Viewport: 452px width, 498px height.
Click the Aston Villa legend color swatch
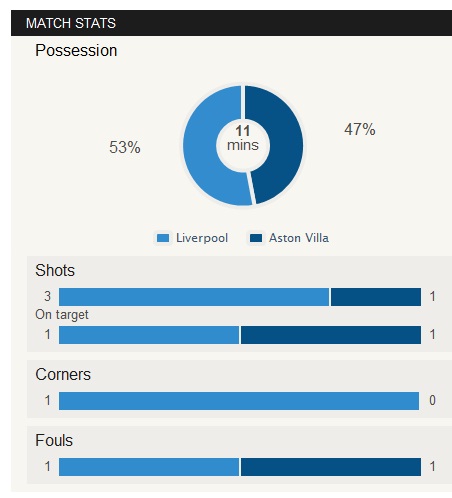coord(256,238)
